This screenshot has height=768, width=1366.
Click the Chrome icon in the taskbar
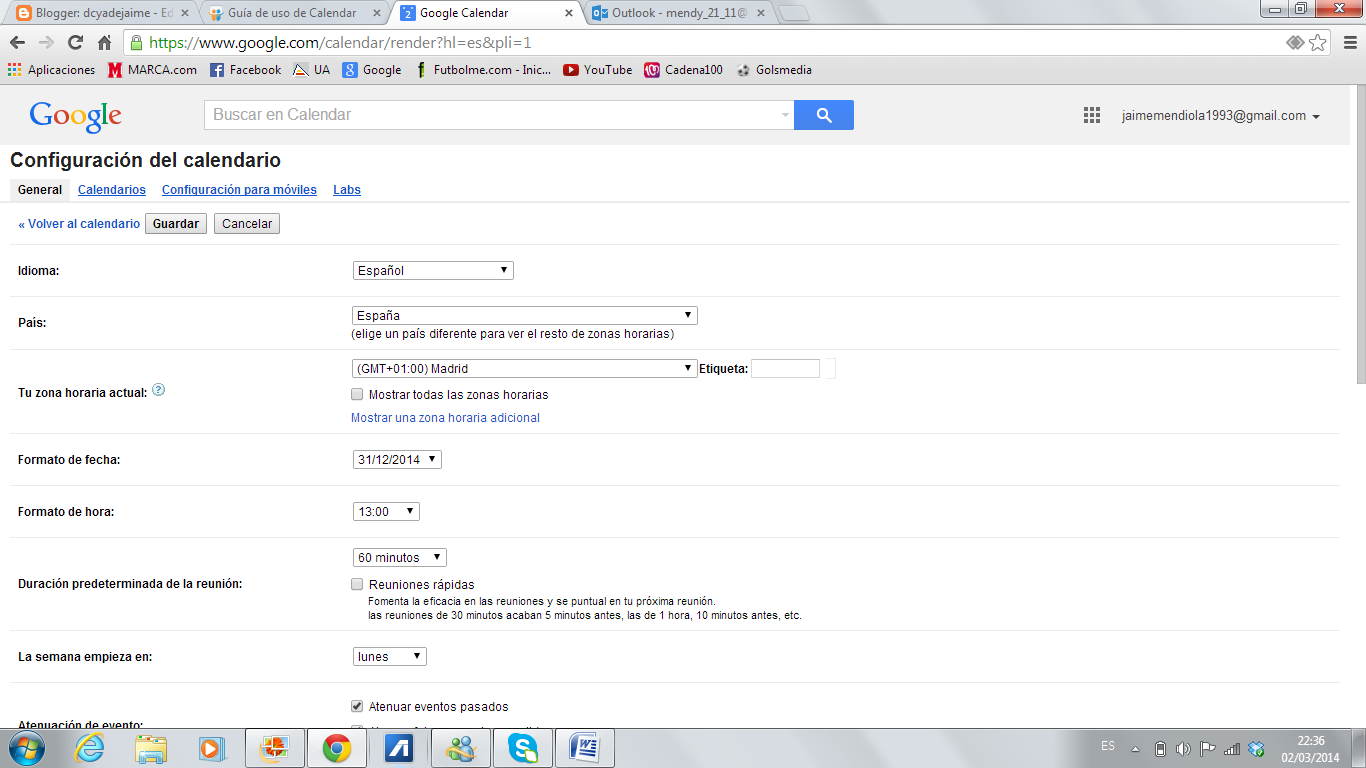[x=336, y=748]
